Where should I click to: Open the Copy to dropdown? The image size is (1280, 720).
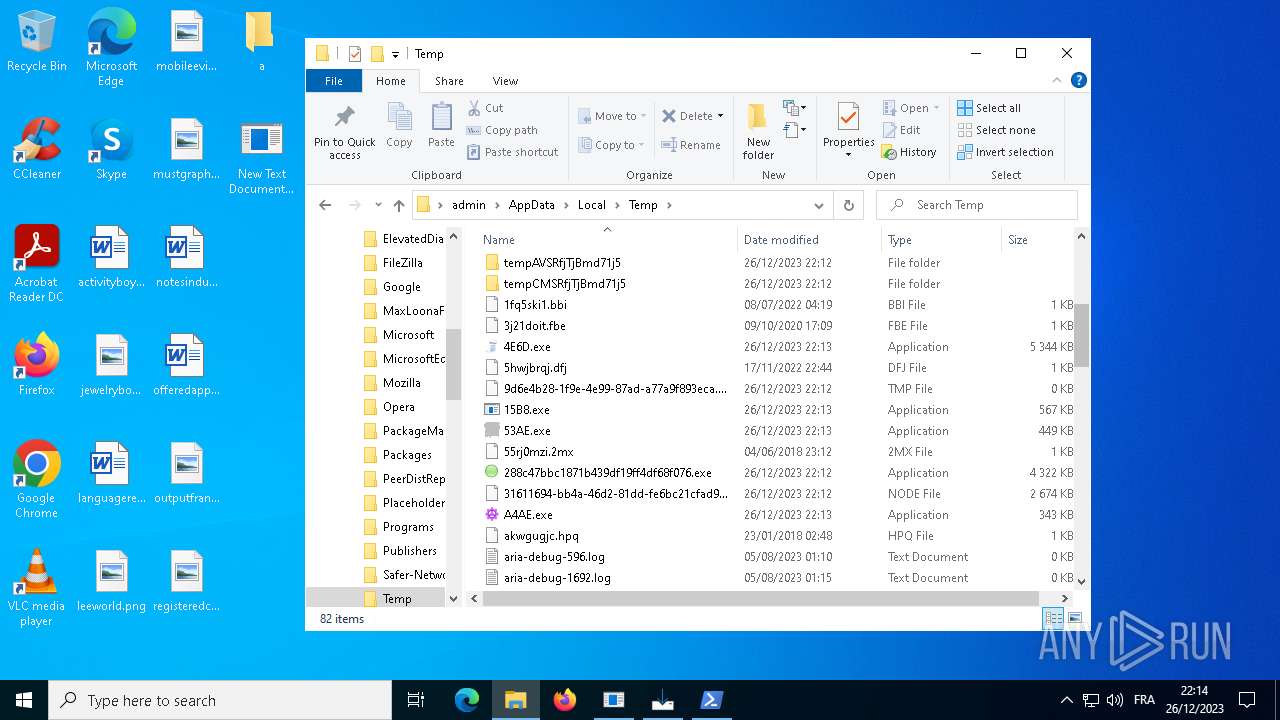point(611,145)
